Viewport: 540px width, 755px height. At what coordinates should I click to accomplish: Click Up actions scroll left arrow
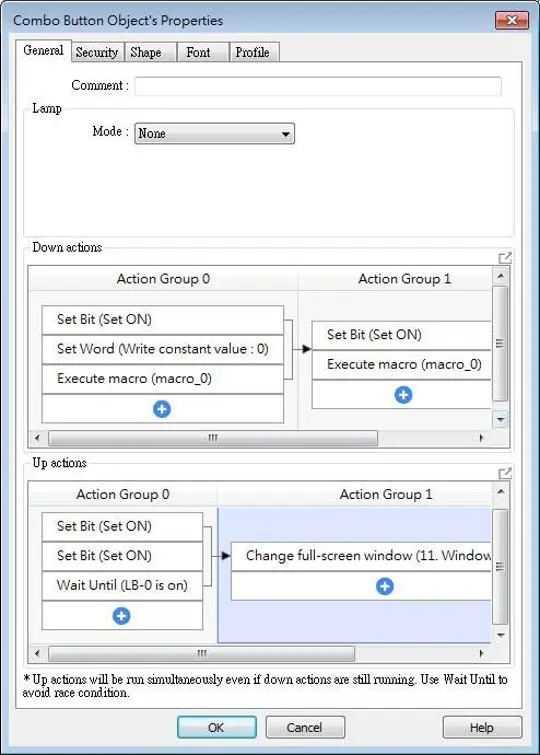[x=38, y=653]
